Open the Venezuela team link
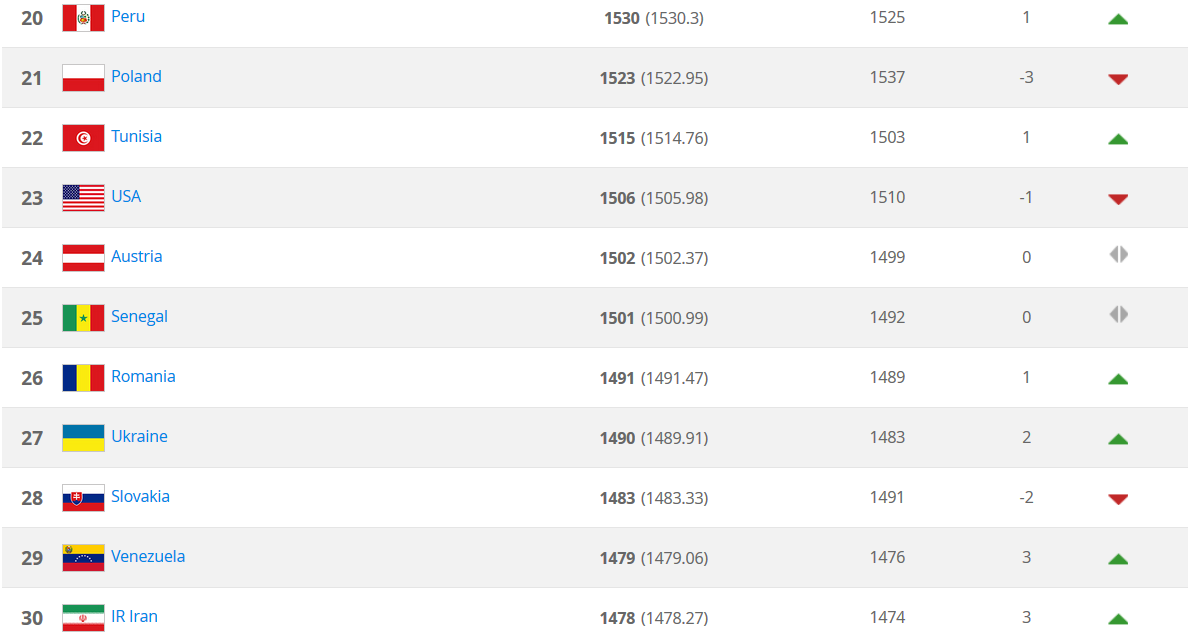Image resolution: width=1188 pixels, height=636 pixels. pyautogui.click(x=148, y=557)
